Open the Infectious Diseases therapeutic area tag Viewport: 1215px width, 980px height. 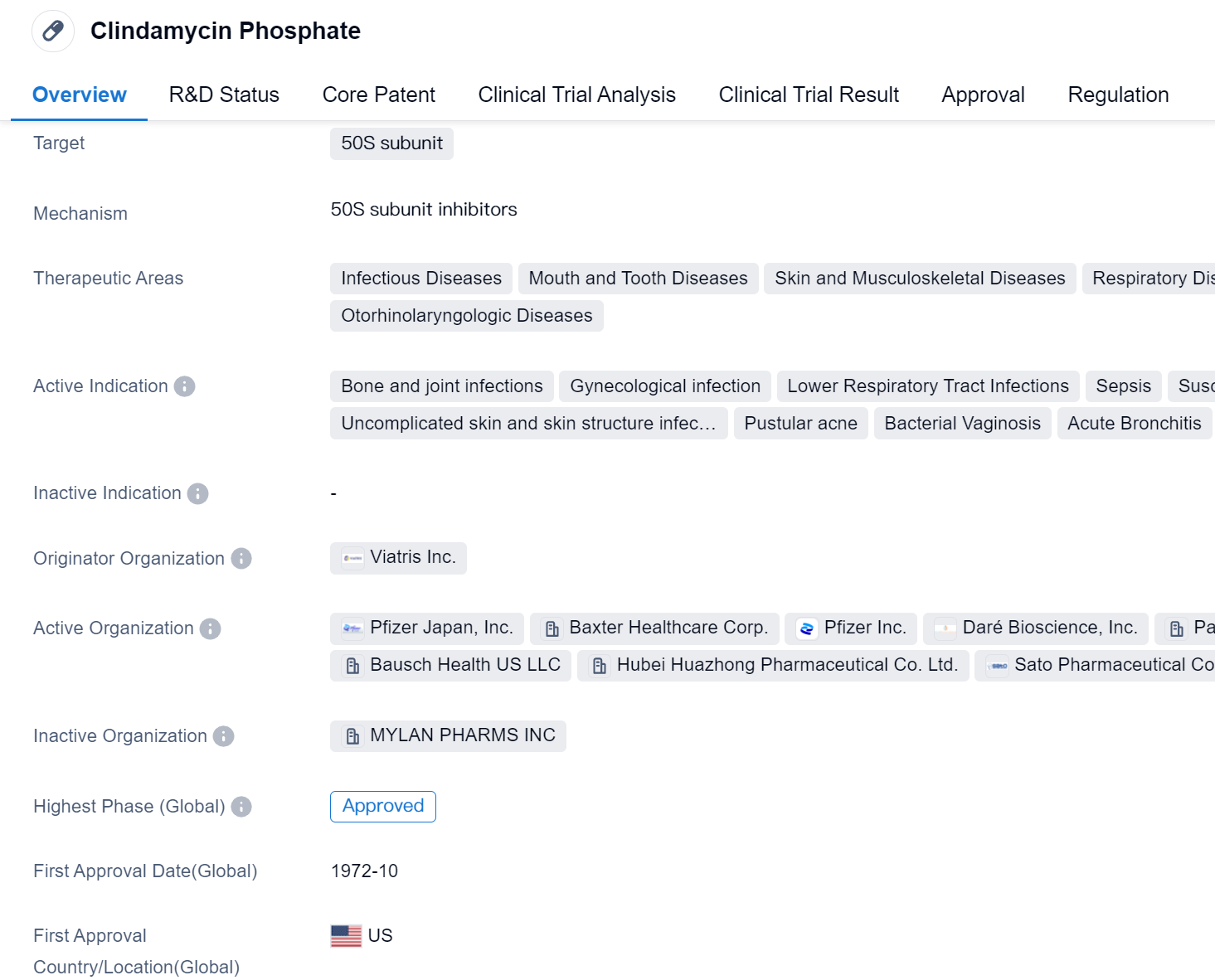click(x=420, y=279)
